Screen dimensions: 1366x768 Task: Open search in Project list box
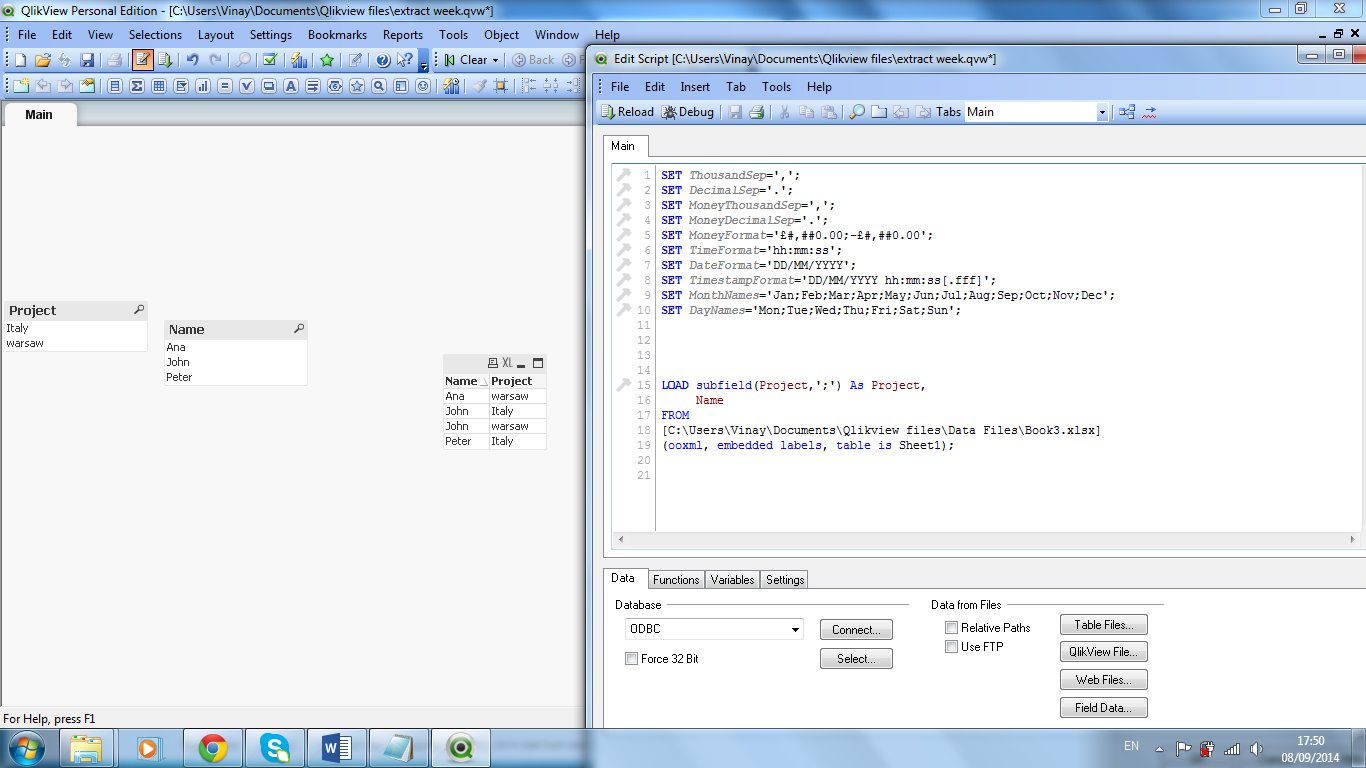point(140,310)
